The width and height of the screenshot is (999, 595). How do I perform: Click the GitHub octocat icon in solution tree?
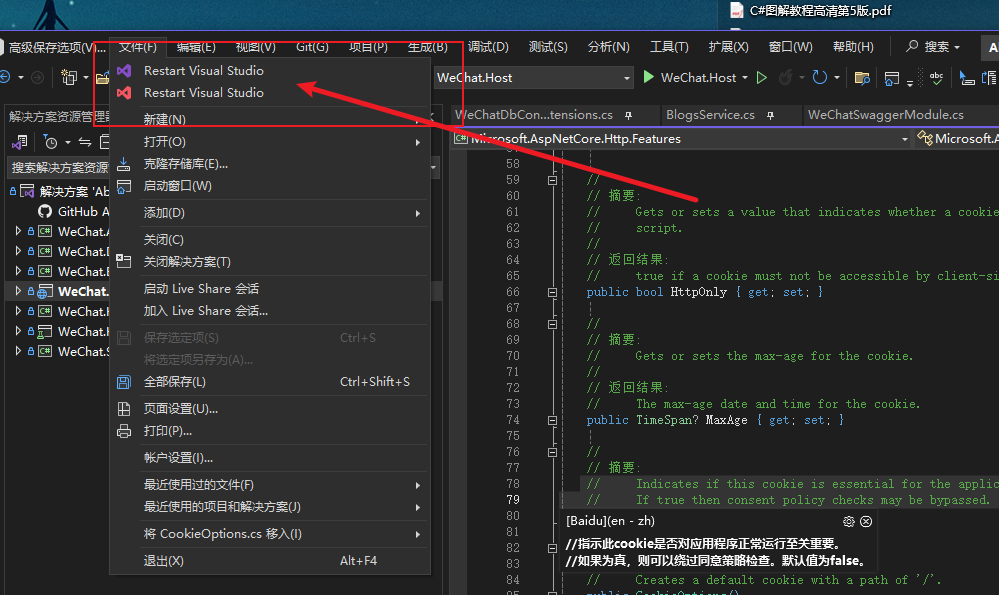[45, 211]
